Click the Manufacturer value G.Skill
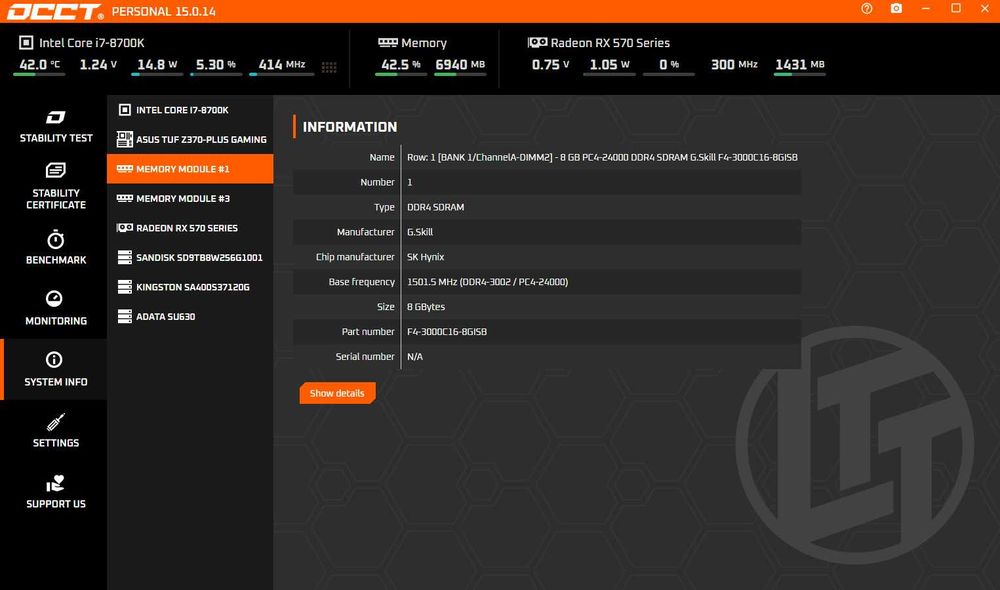Viewport: 1000px width, 590px height. 420,232
